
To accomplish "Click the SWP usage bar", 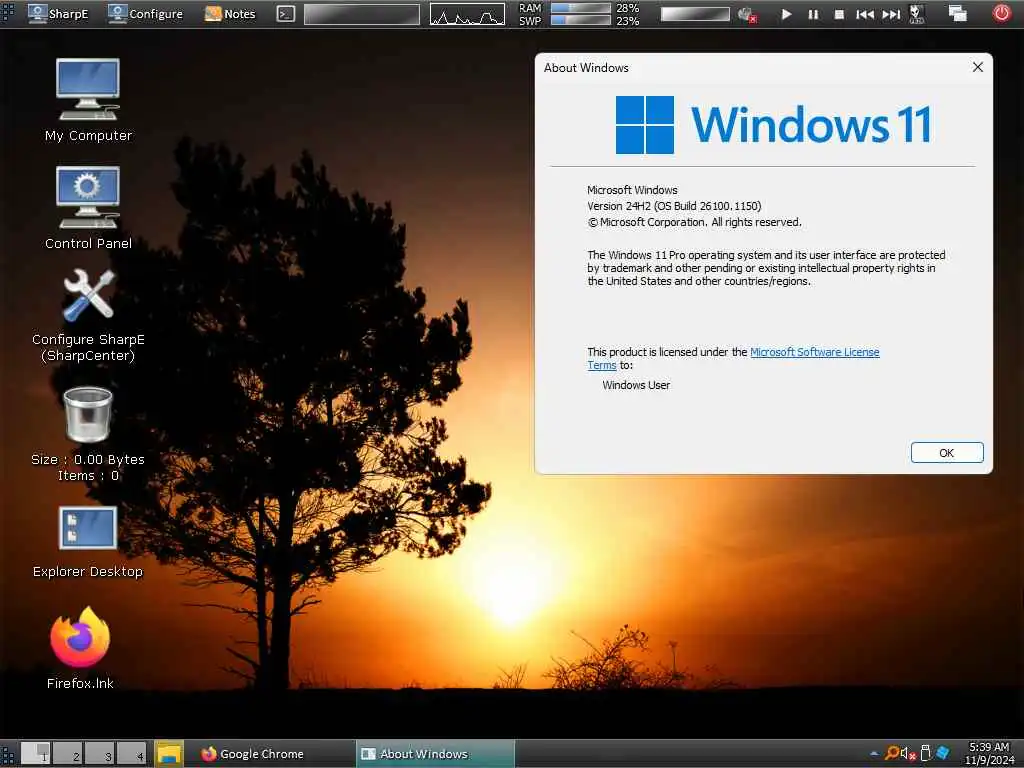I will click(580, 20).
